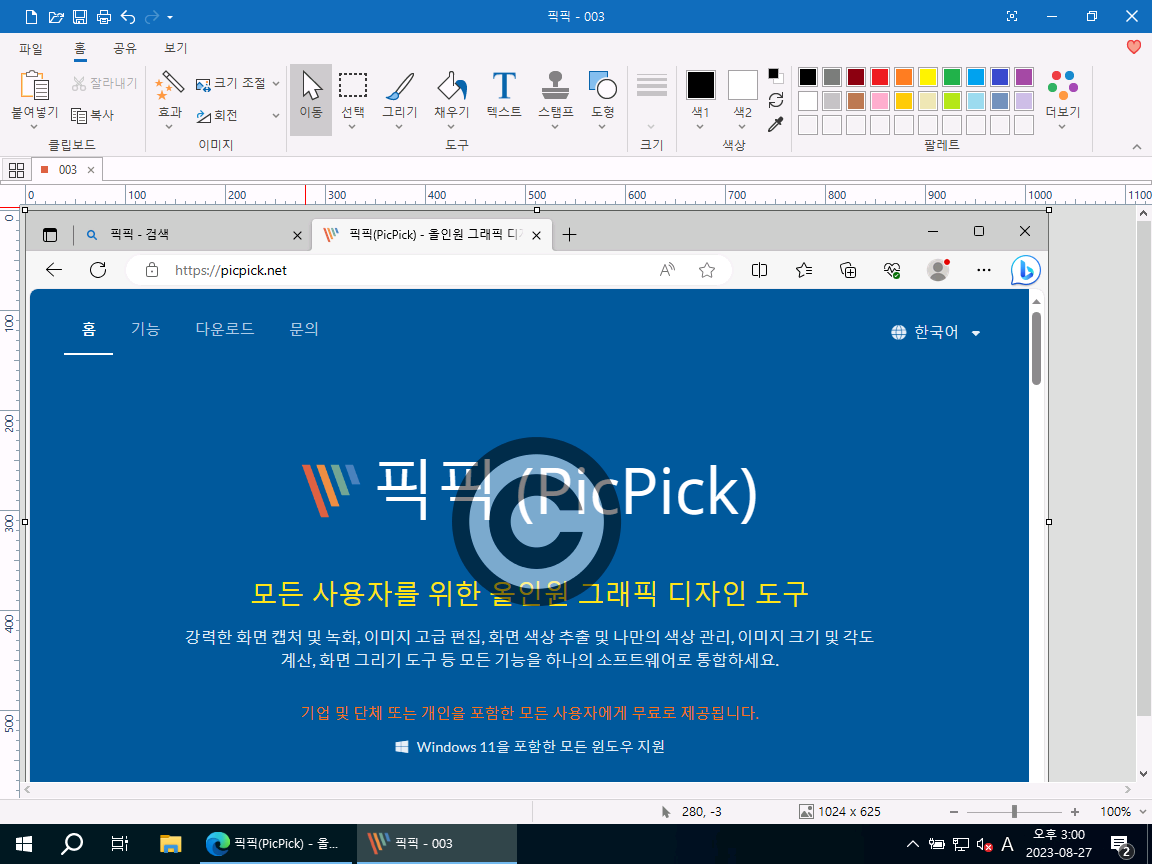This screenshot has height=864, width=1152.
Task: Select the 이동 move tool
Action: click(311, 100)
